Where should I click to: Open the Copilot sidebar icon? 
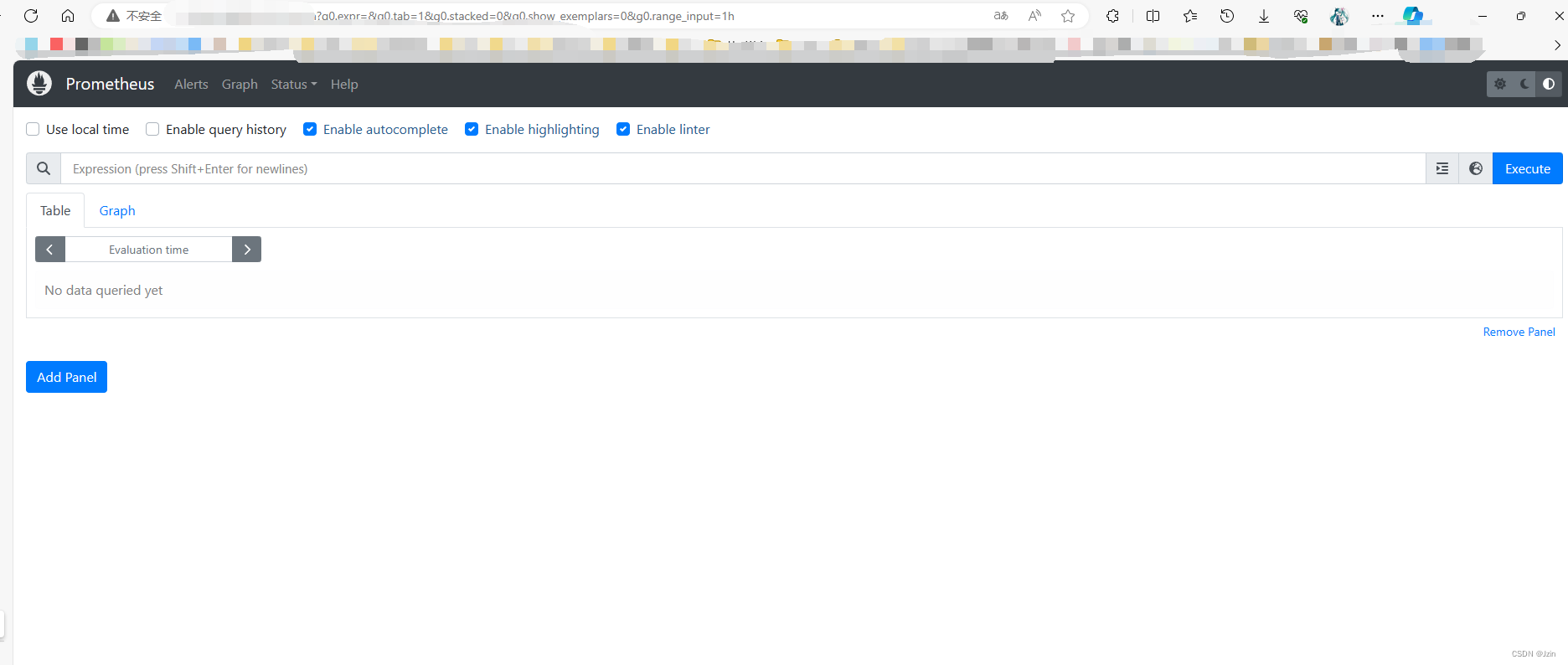pos(1413,16)
